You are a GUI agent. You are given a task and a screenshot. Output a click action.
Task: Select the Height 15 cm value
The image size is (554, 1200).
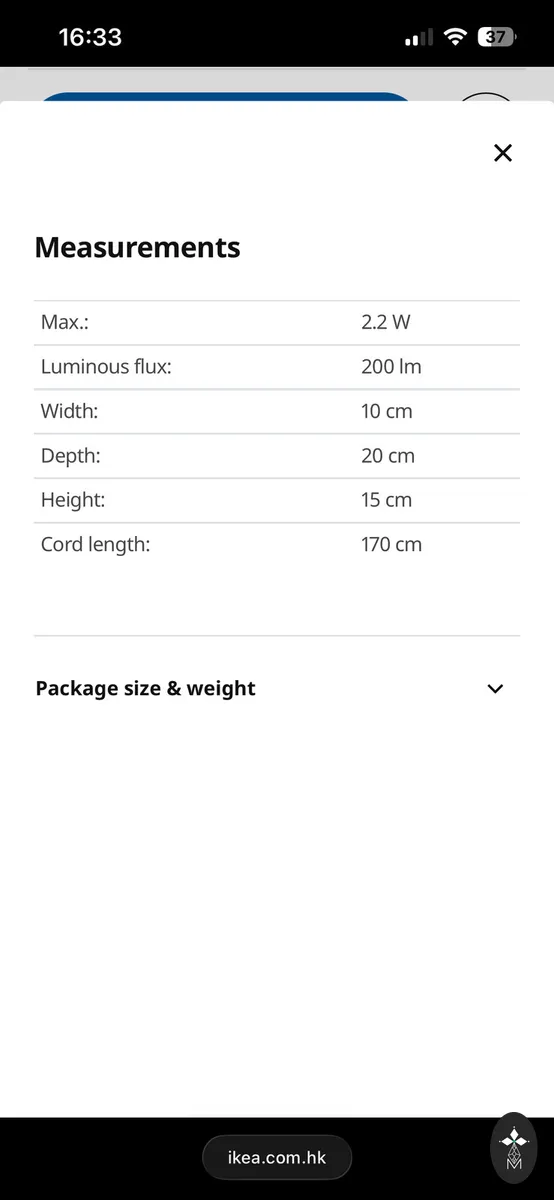tap(386, 500)
